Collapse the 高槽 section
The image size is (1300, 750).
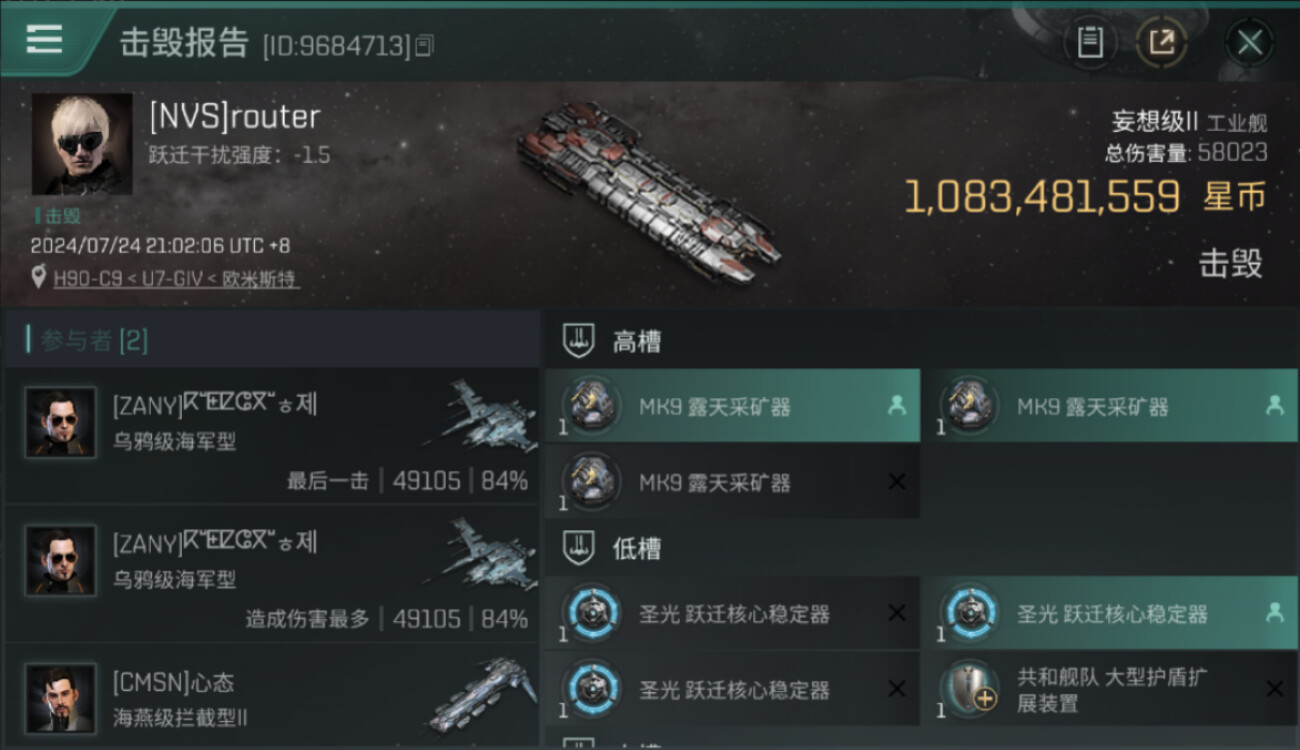(920, 342)
